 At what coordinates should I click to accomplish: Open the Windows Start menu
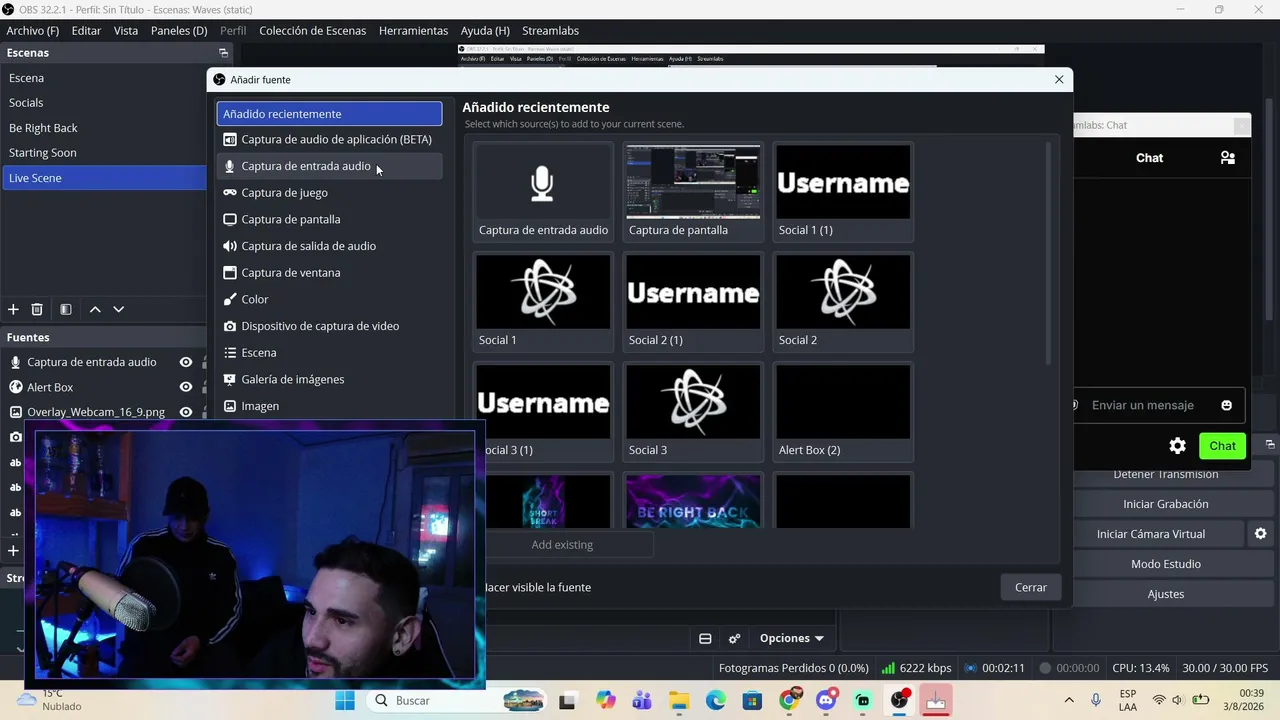click(x=345, y=701)
